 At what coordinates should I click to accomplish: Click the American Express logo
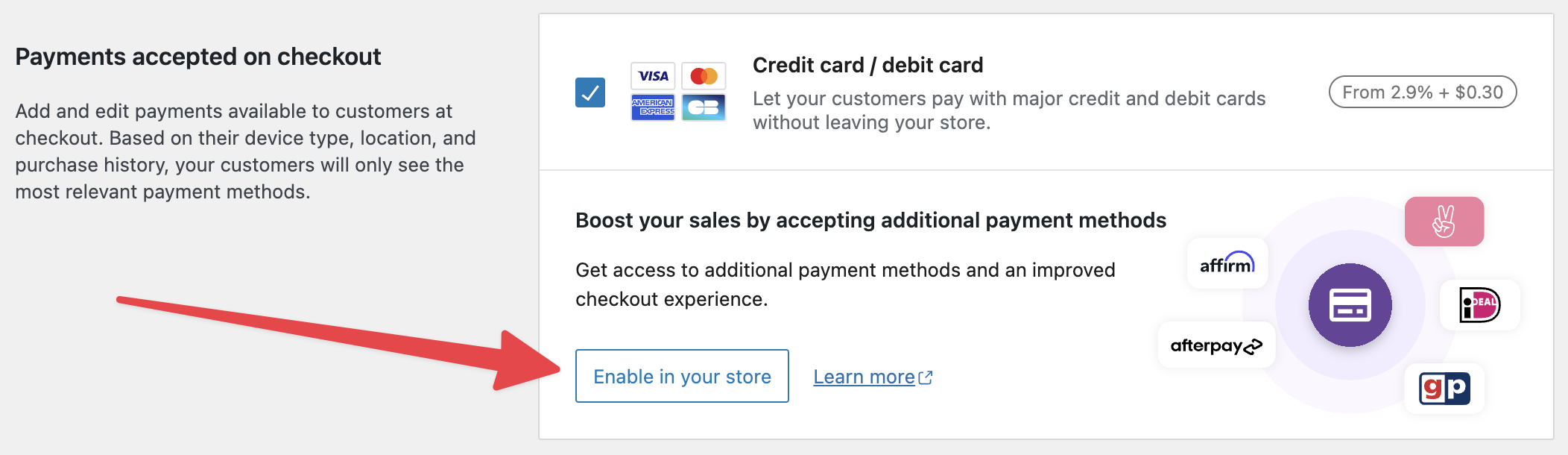[653, 107]
